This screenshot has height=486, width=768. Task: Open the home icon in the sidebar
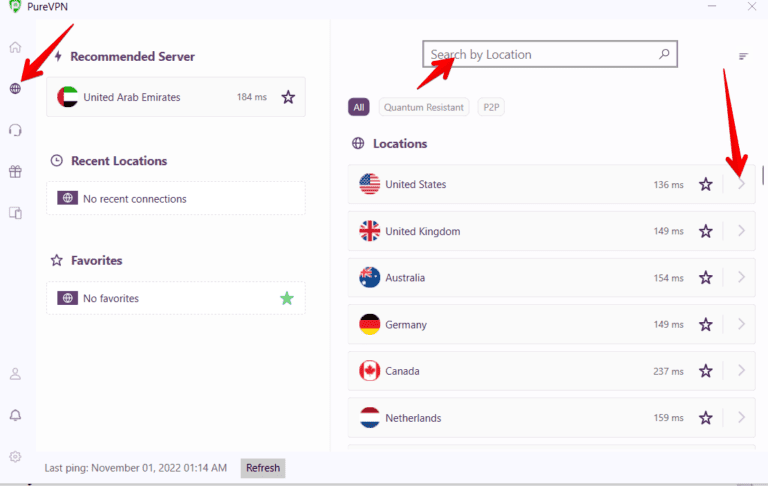(x=15, y=47)
